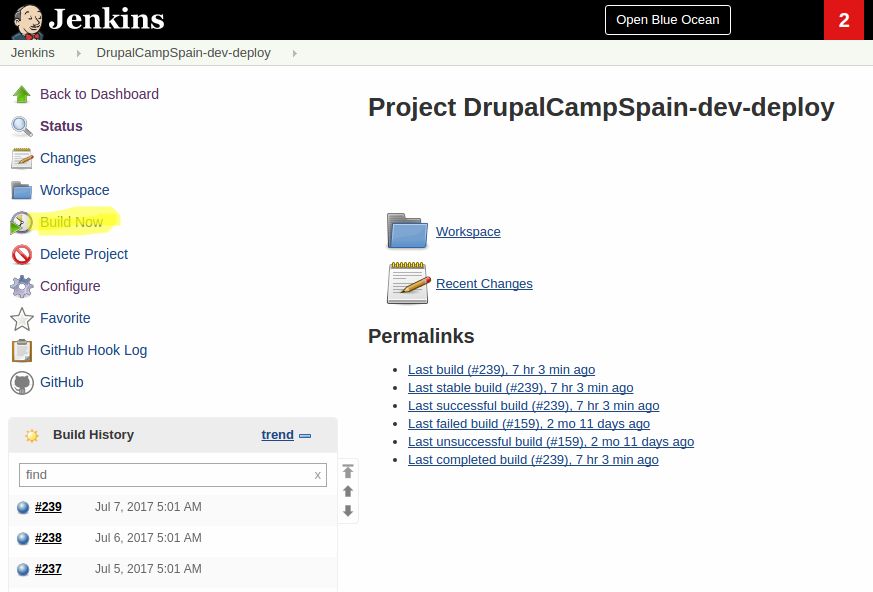Screen dimensions: 873x592
Task: Open the red notification badge showing 2
Action: (x=844, y=20)
